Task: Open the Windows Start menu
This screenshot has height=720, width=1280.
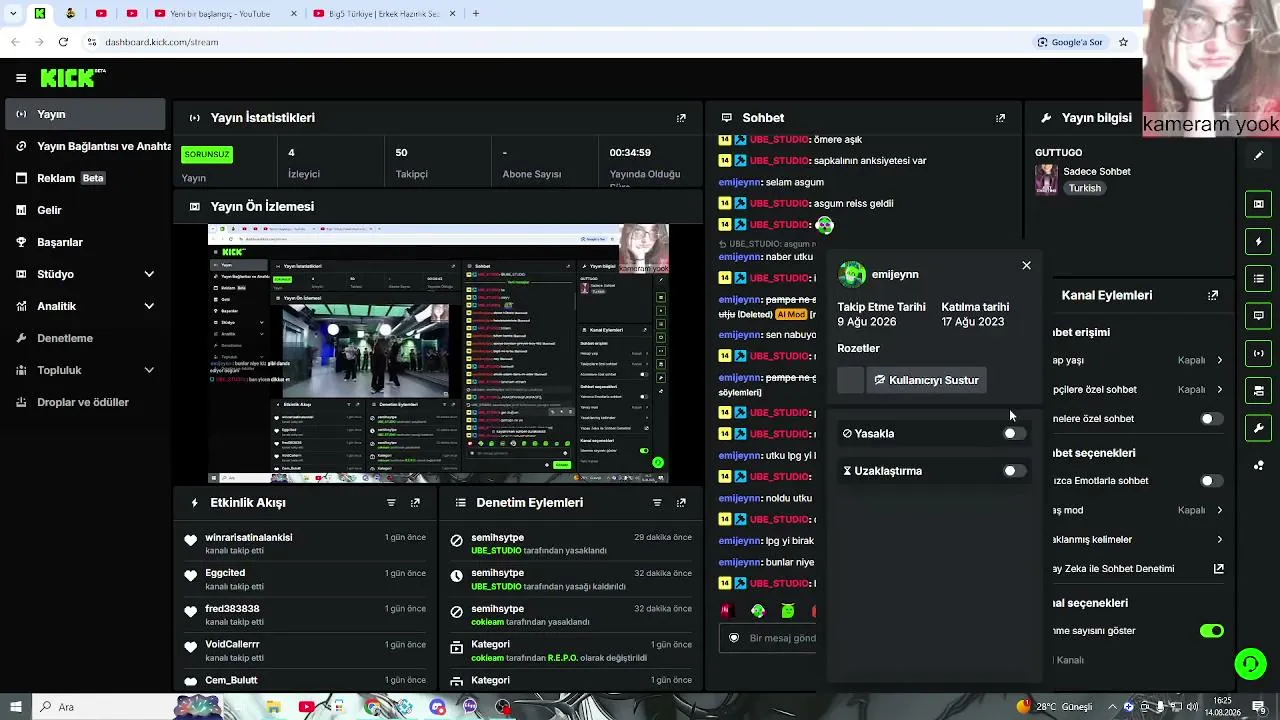Action: 14,707
